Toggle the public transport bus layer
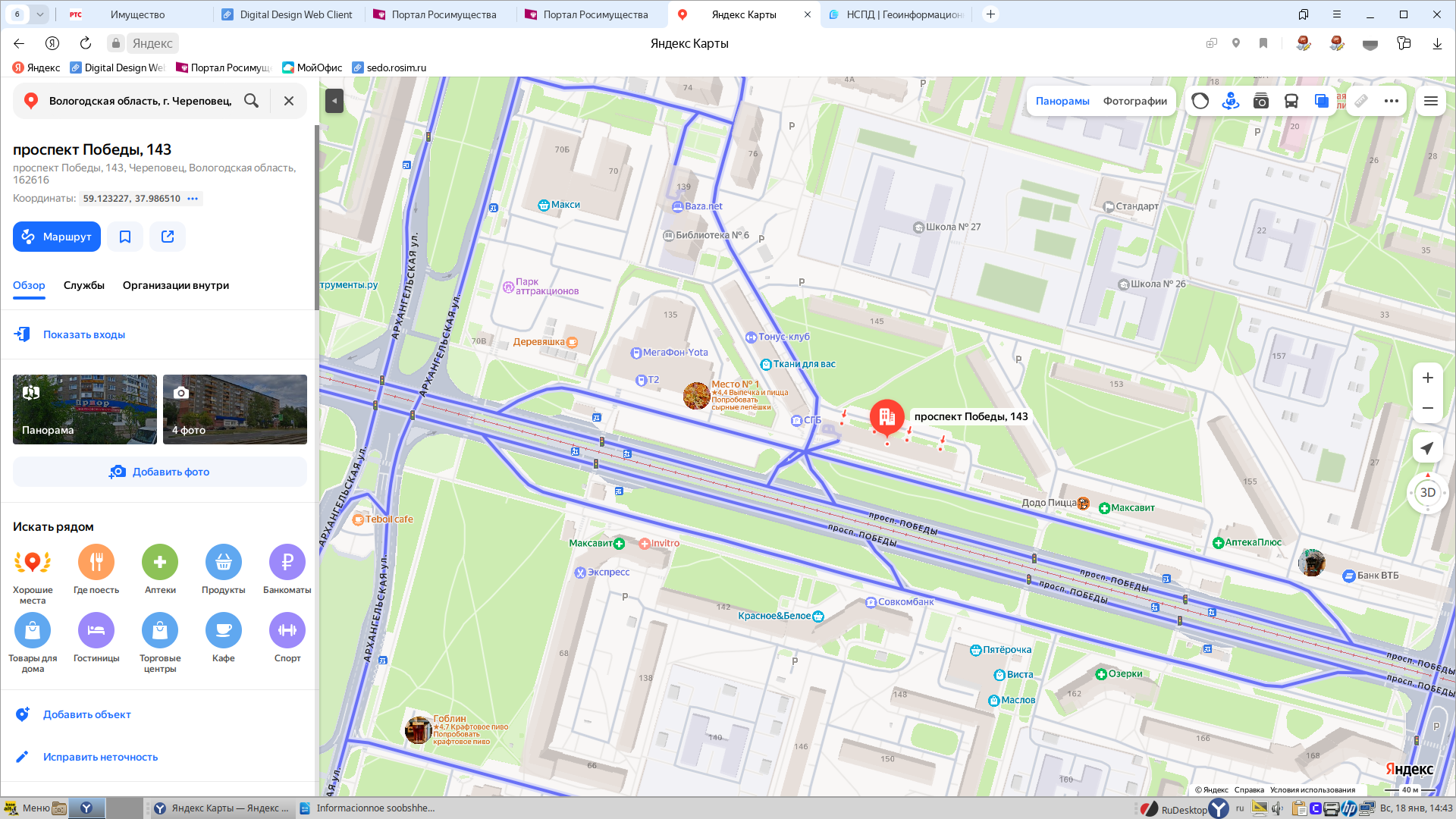 pyautogui.click(x=1291, y=101)
